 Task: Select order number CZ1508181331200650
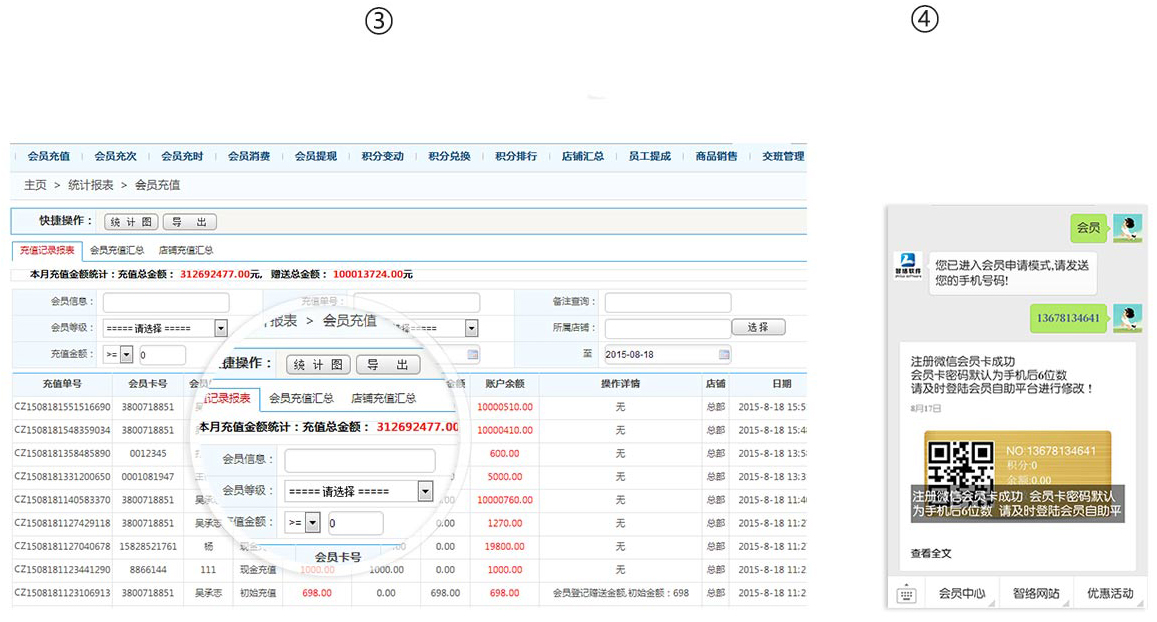click(x=62, y=477)
